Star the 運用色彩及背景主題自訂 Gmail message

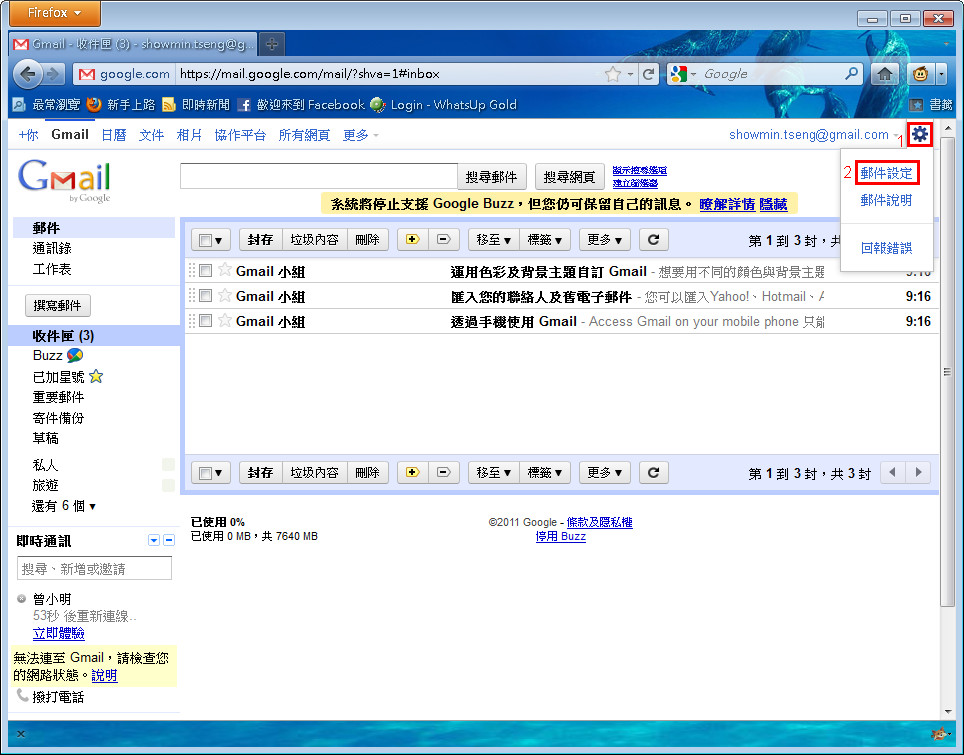(x=225, y=270)
